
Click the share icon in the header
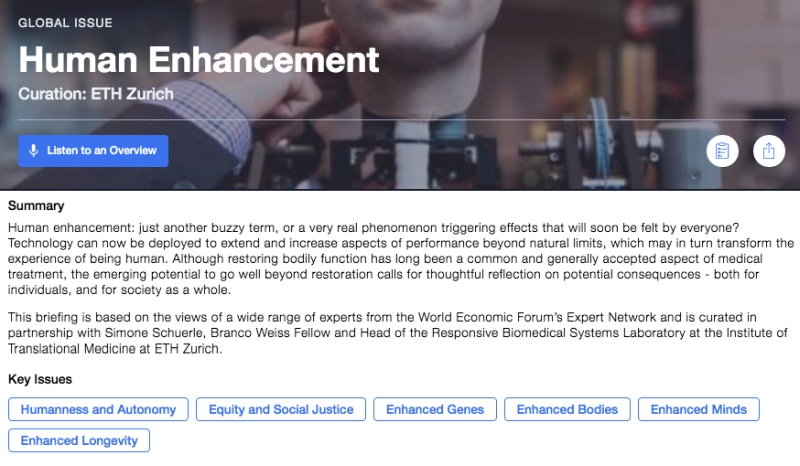(x=768, y=151)
